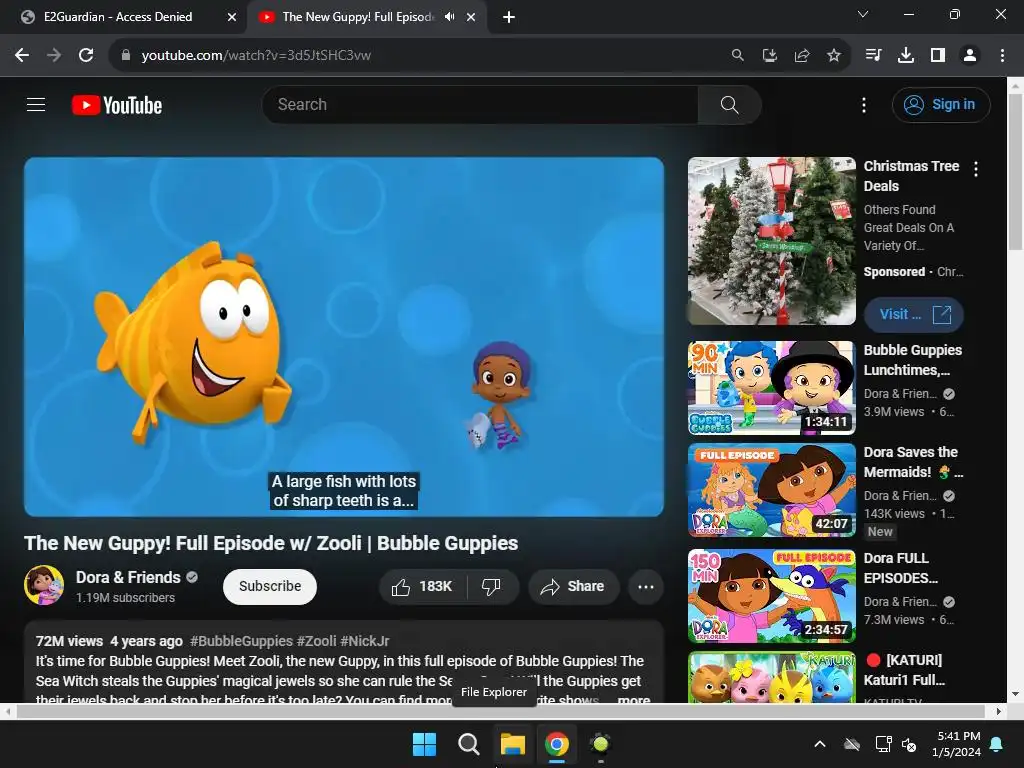Focus the YouTube Search input field

coord(480,104)
